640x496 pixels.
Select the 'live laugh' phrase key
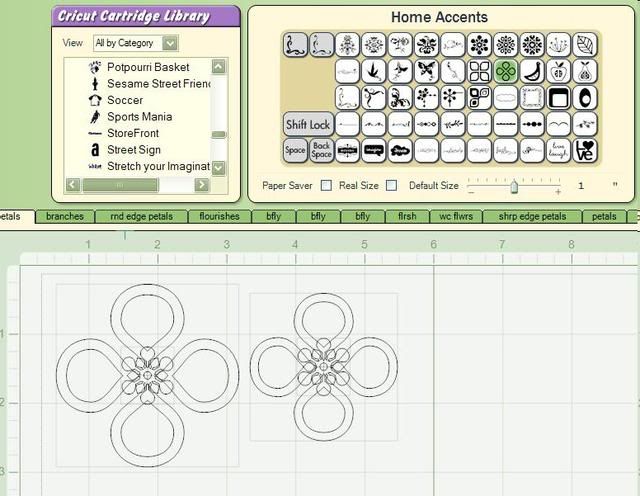click(x=558, y=150)
